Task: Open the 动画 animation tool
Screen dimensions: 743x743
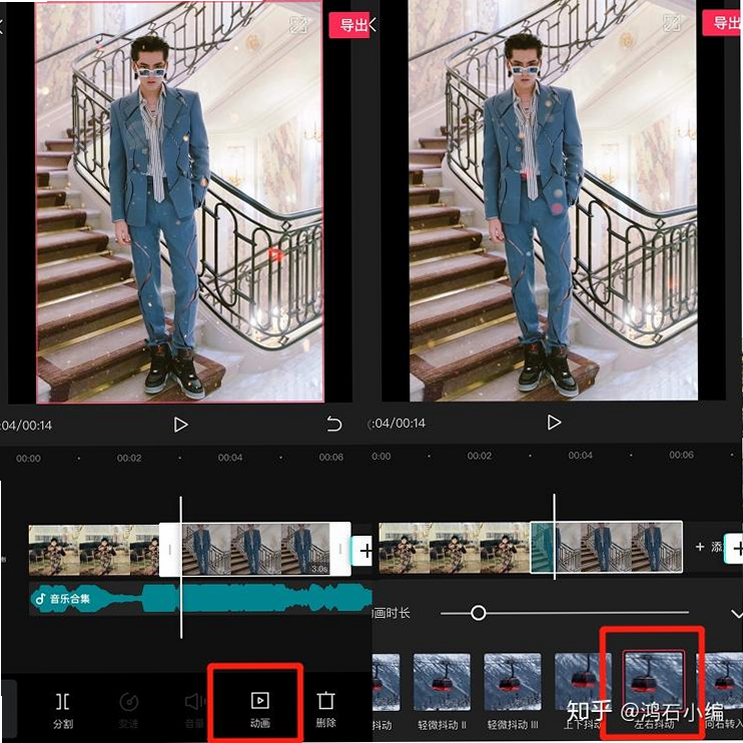Action: point(260,709)
